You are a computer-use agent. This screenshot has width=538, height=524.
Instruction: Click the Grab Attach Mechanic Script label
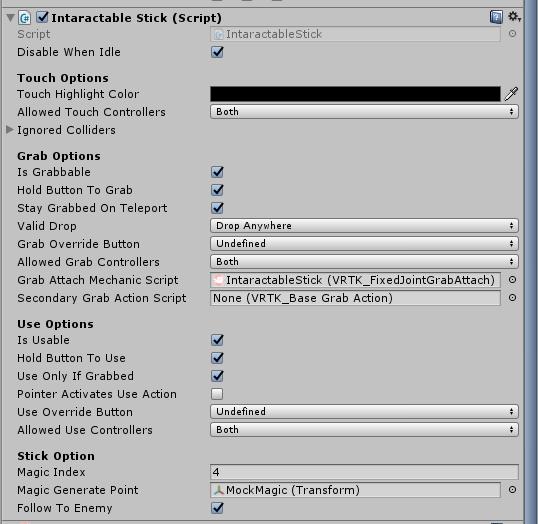coord(98,280)
